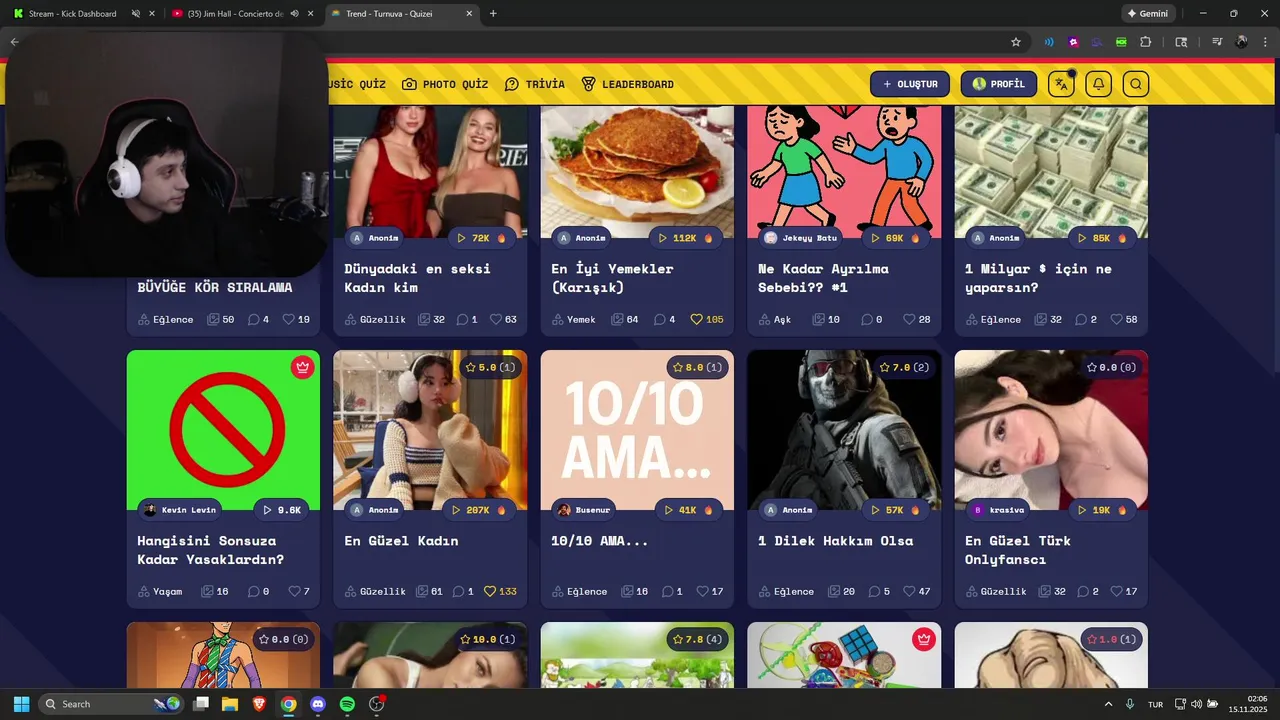Image resolution: width=1280 pixels, height=720 pixels.
Task: Click the 5.0 star rating badge
Action: tap(490, 367)
